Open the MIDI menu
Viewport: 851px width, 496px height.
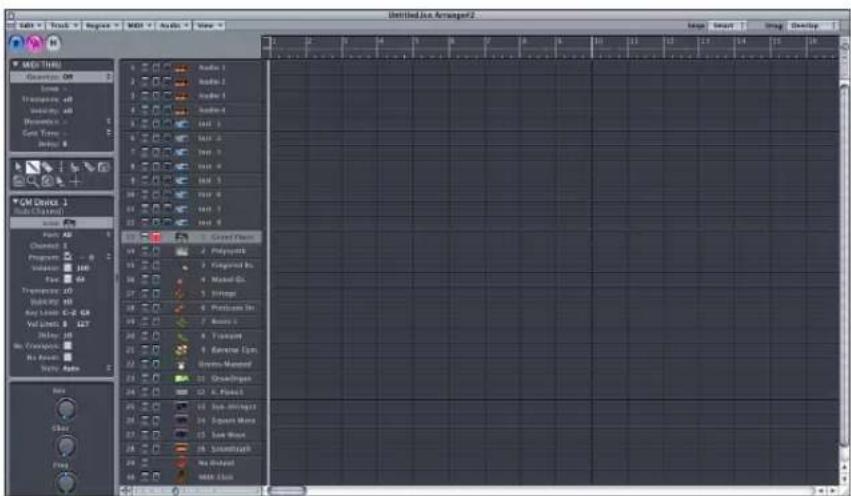pos(139,26)
